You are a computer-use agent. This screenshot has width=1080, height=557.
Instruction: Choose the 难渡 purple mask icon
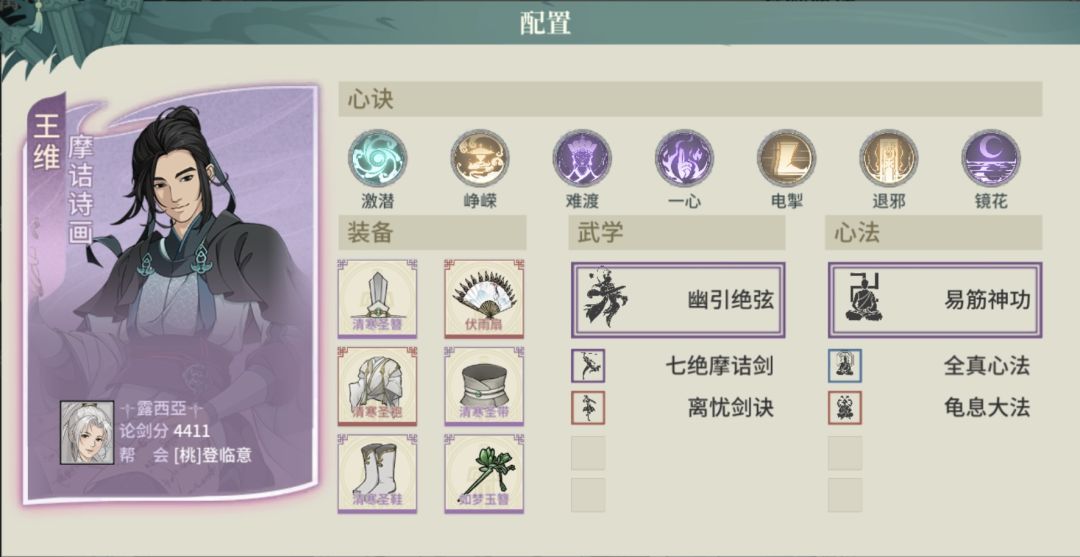point(582,159)
